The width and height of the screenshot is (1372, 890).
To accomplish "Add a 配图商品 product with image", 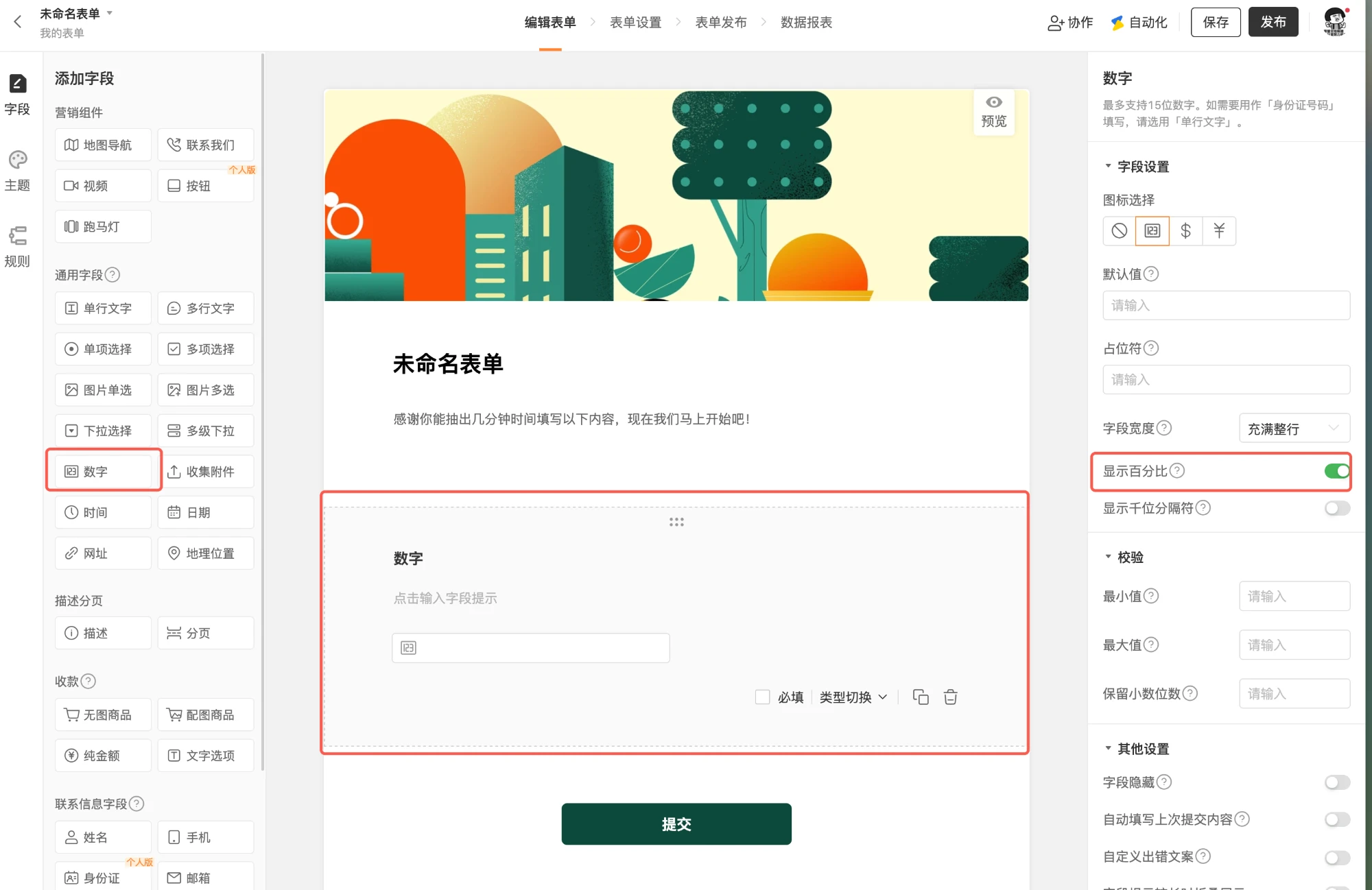I will [x=206, y=715].
